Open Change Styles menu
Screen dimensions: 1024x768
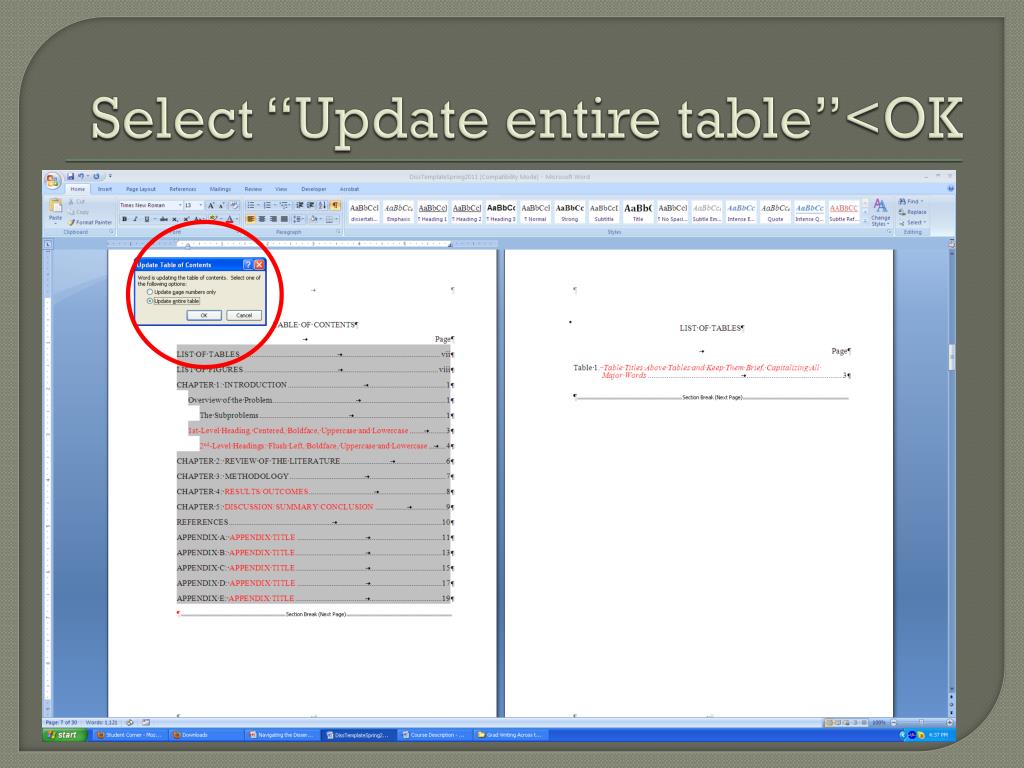point(880,212)
